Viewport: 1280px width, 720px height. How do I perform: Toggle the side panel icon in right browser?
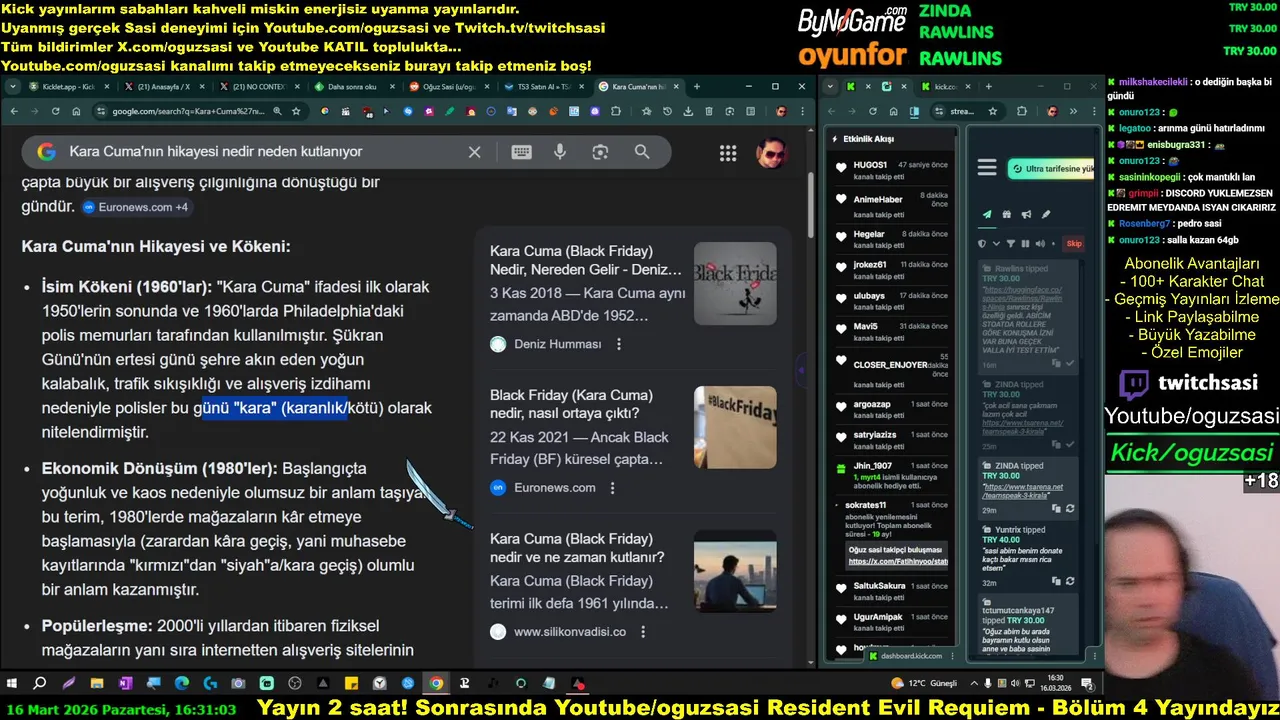click(x=914, y=111)
